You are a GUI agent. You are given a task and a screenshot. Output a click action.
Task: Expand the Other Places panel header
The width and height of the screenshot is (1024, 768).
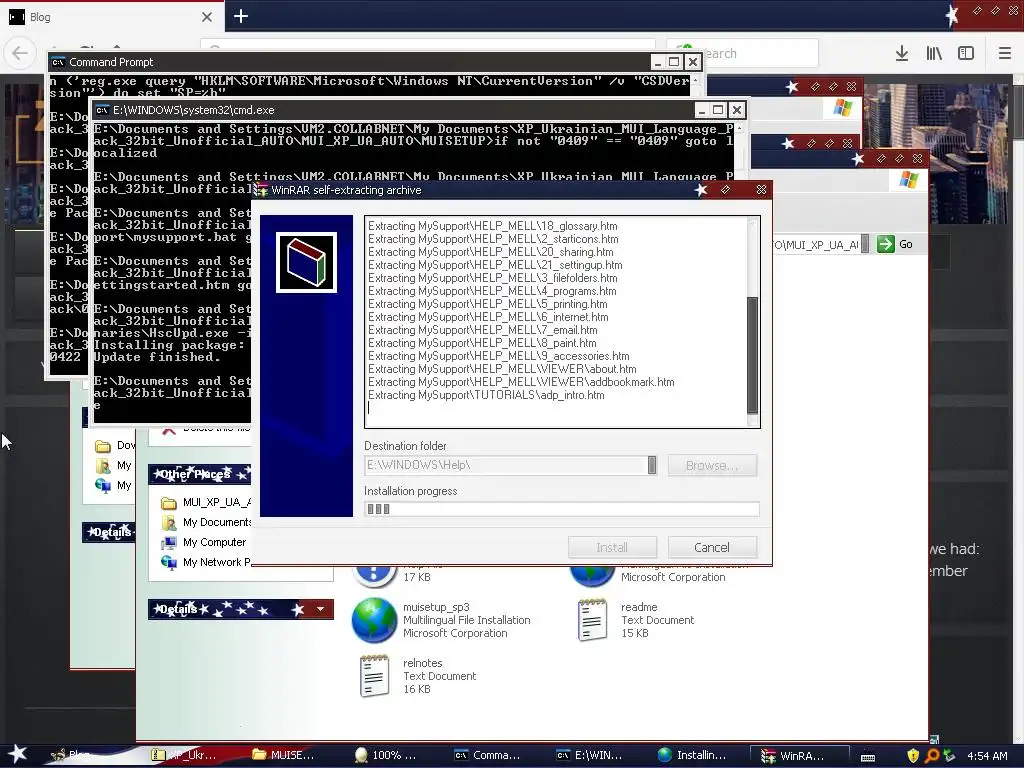tap(199, 474)
